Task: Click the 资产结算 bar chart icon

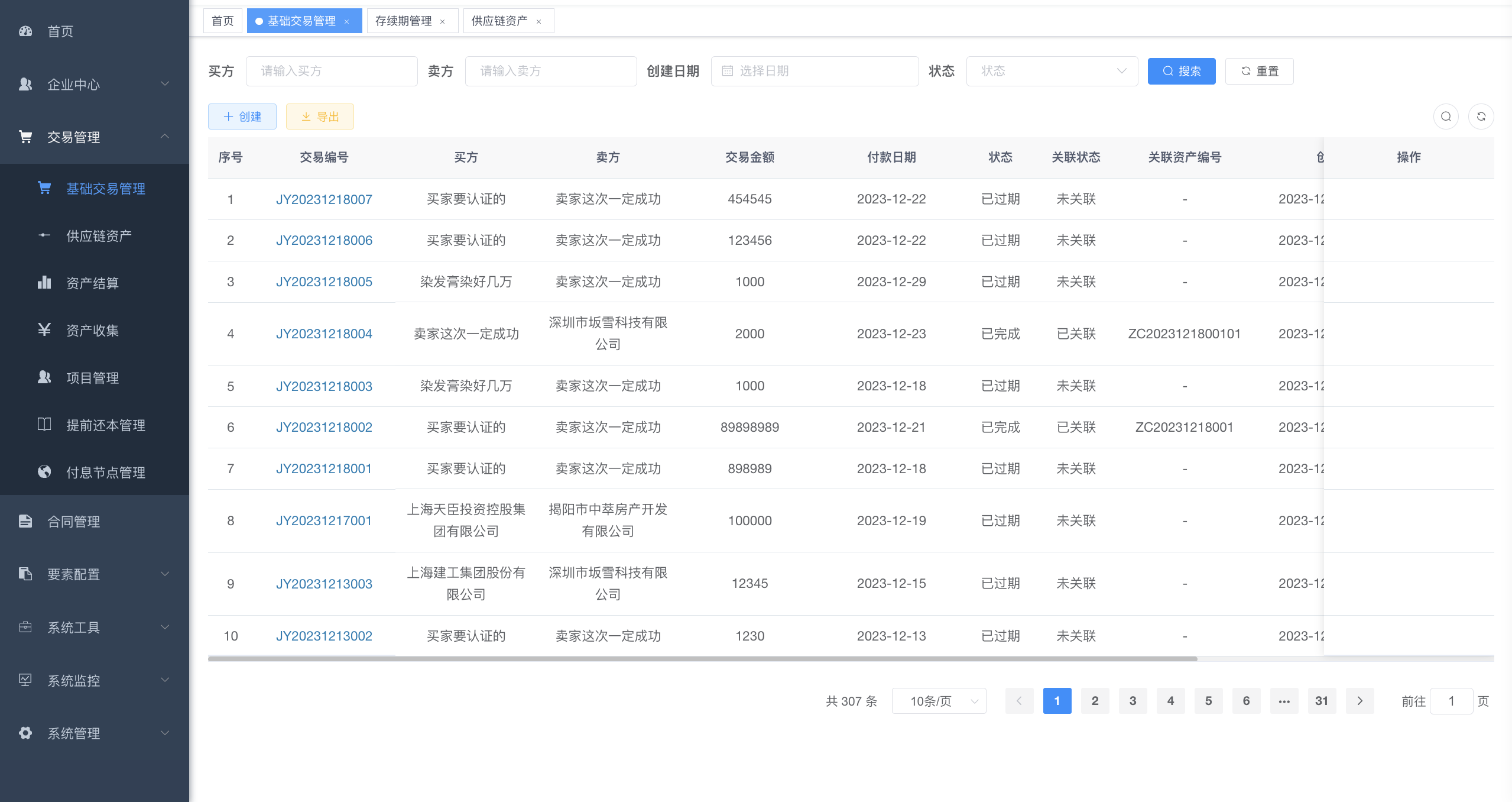Action: [44, 283]
